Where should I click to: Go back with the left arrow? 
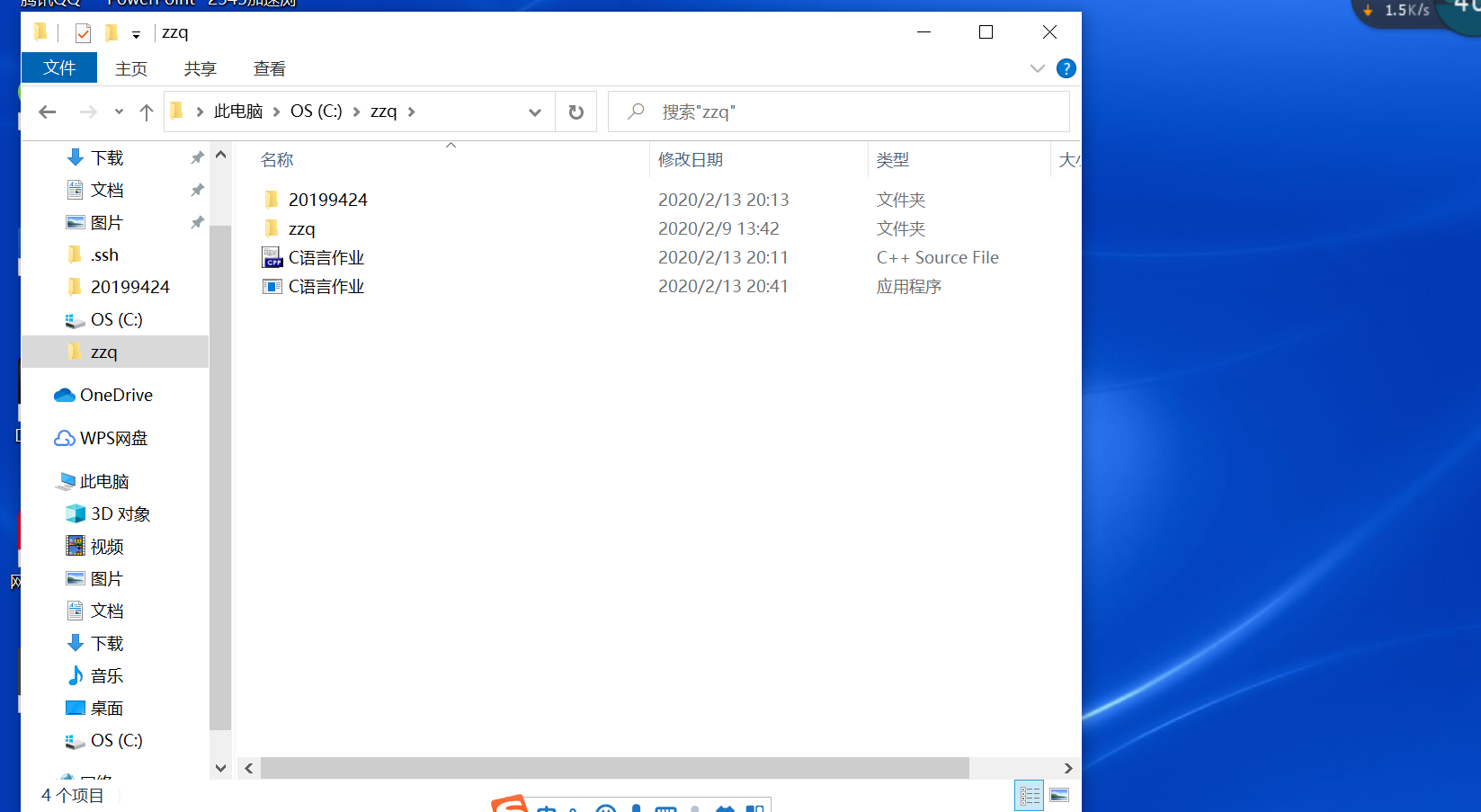(48, 112)
